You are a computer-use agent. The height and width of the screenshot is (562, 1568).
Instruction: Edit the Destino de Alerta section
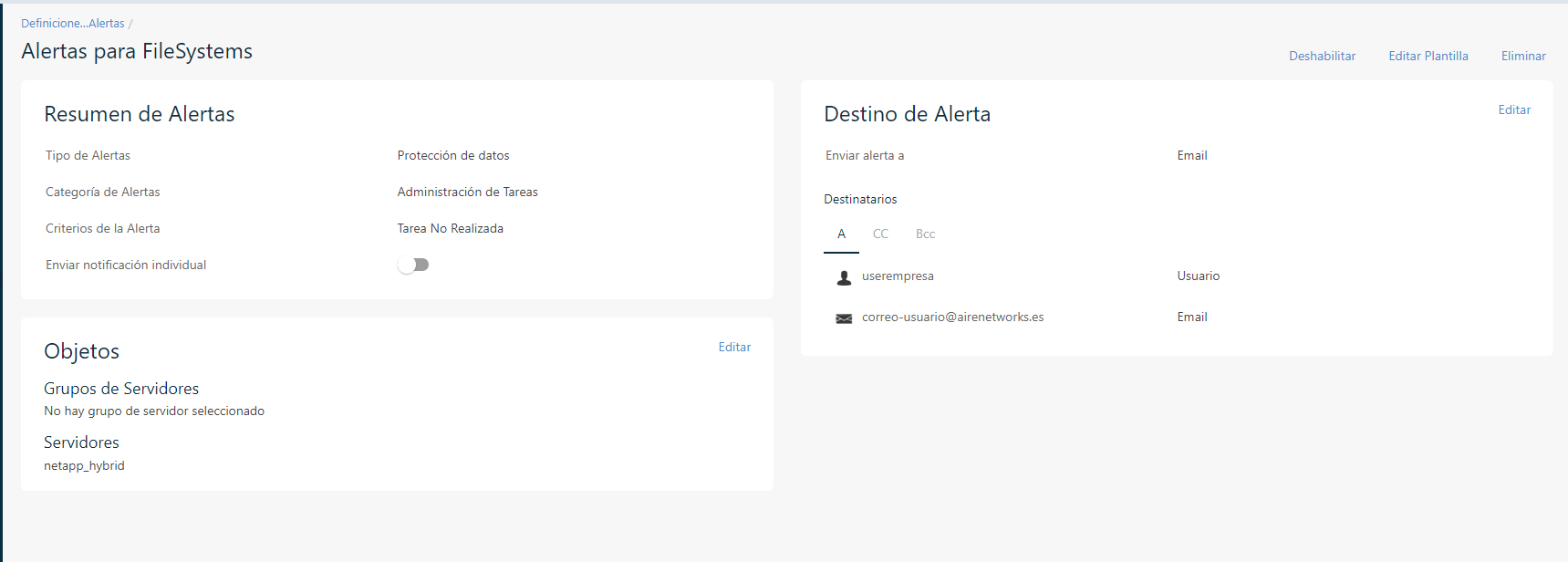(x=1514, y=110)
